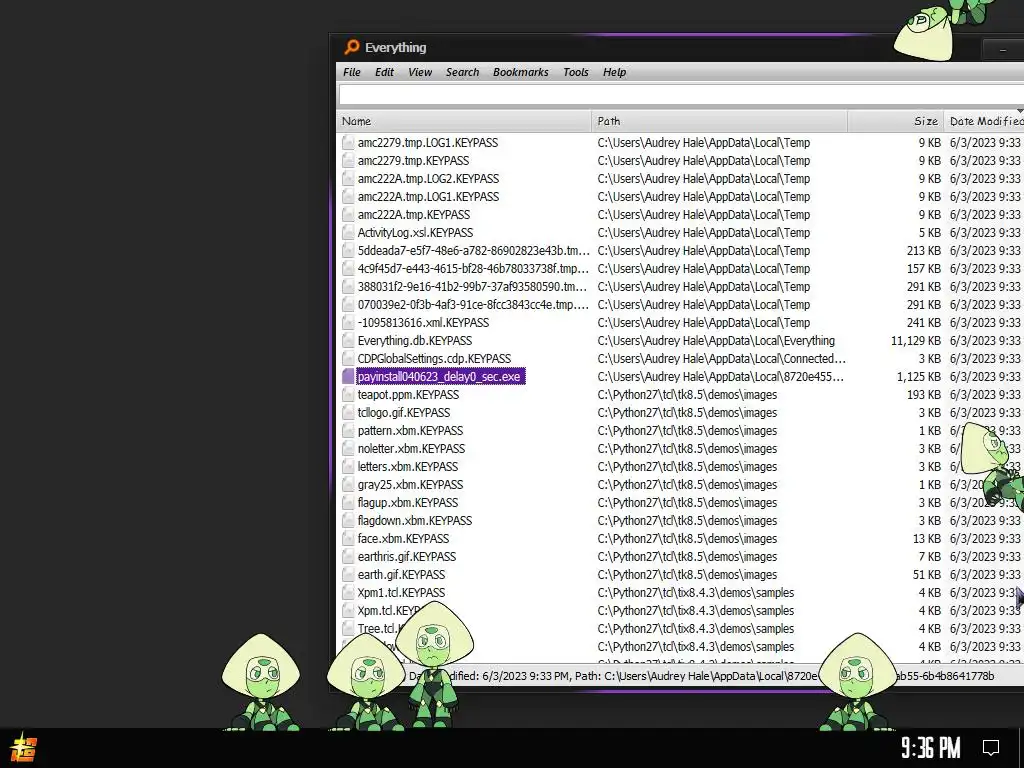Select the -1095813616.xml.KEYPASS file name
1024x768 pixels.
pos(423,323)
